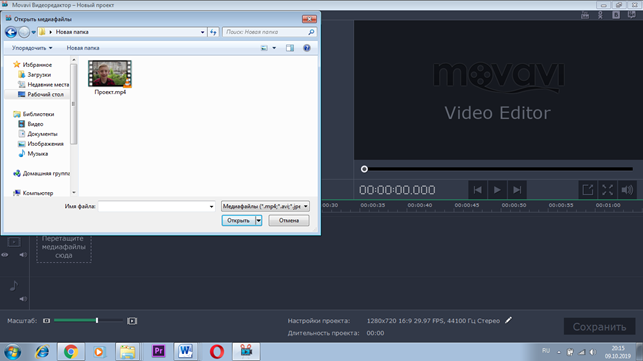
Task: Click the VK icon in Movavi
Action: pyautogui.click(x=616, y=15)
